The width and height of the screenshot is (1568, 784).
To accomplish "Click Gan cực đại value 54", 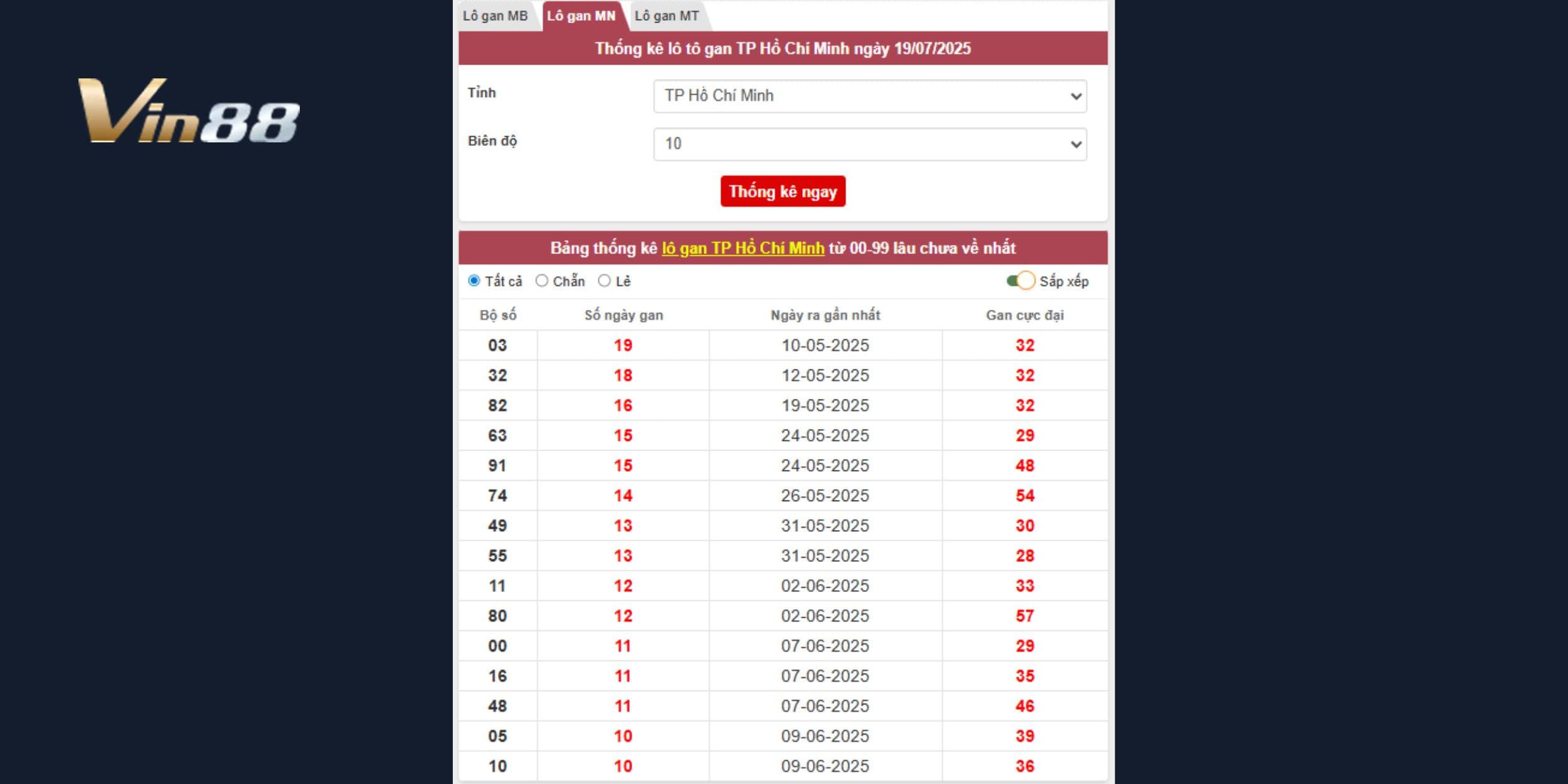I will (x=1025, y=496).
